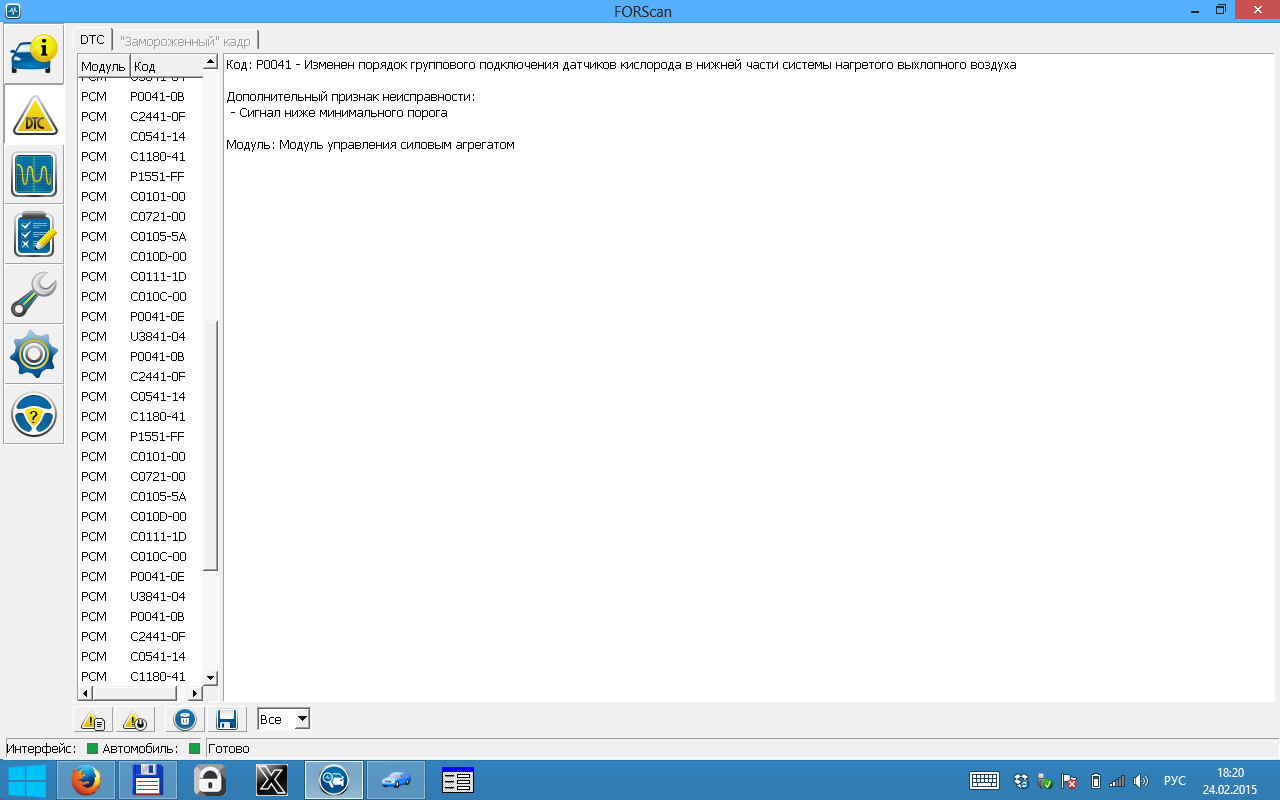The width and height of the screenshot is (1280, 800).
Task: Open the touch keyboard tray icon
Action: (984, 781)
